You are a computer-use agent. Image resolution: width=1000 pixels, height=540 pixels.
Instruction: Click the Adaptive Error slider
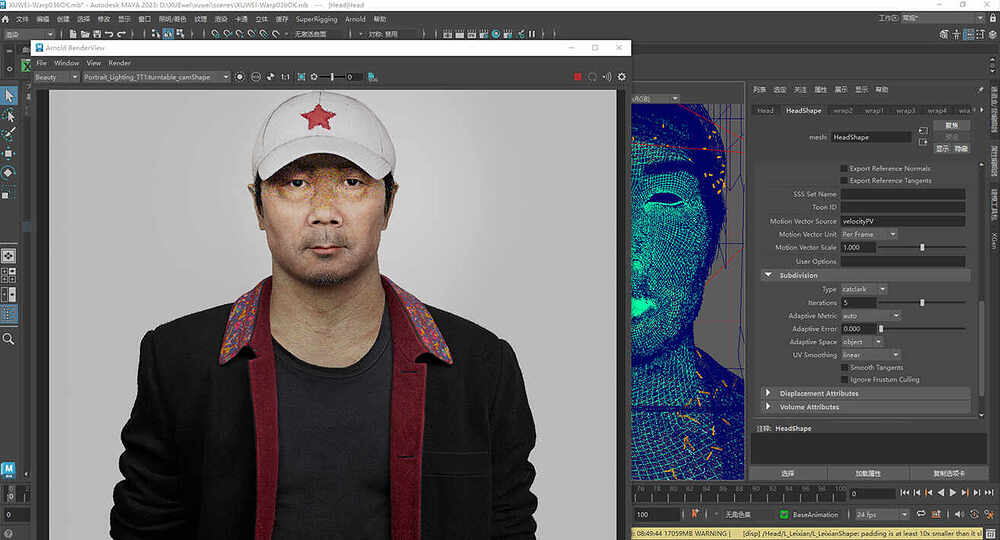click(923, 329)
